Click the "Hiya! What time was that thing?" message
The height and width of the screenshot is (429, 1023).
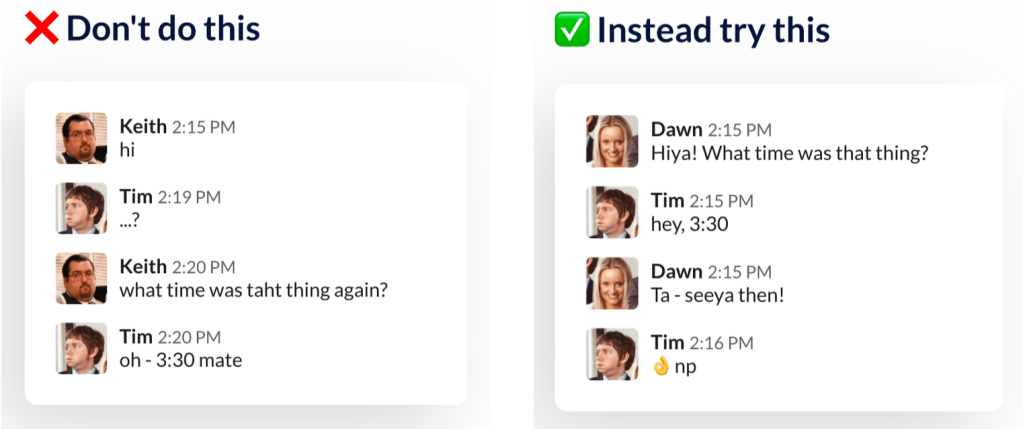[790, 153]
